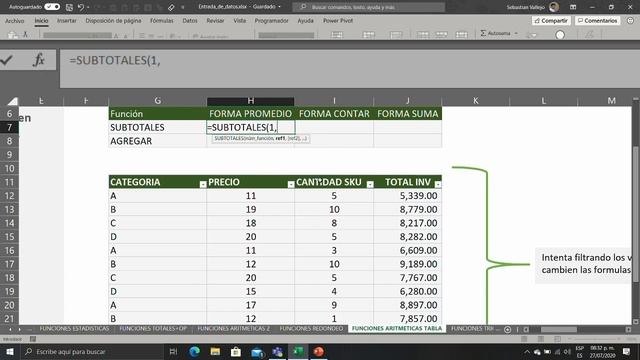This screenshot has width=640, height=360.
Task: Expand the Autosuma dropdown arrow
Action: (516, 33)
